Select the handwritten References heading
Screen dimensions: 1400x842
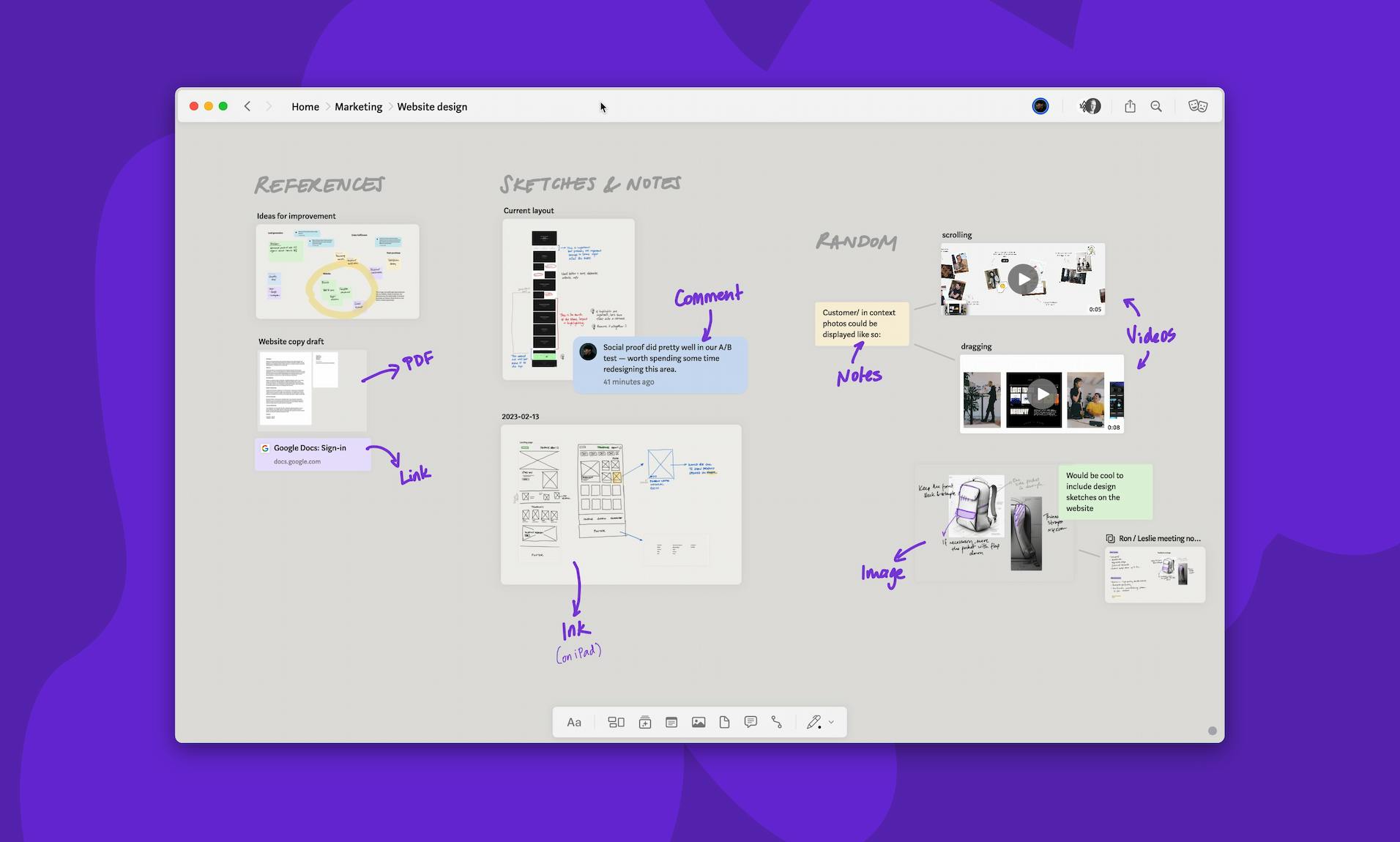pyautogui.click(x=319, y=185)
